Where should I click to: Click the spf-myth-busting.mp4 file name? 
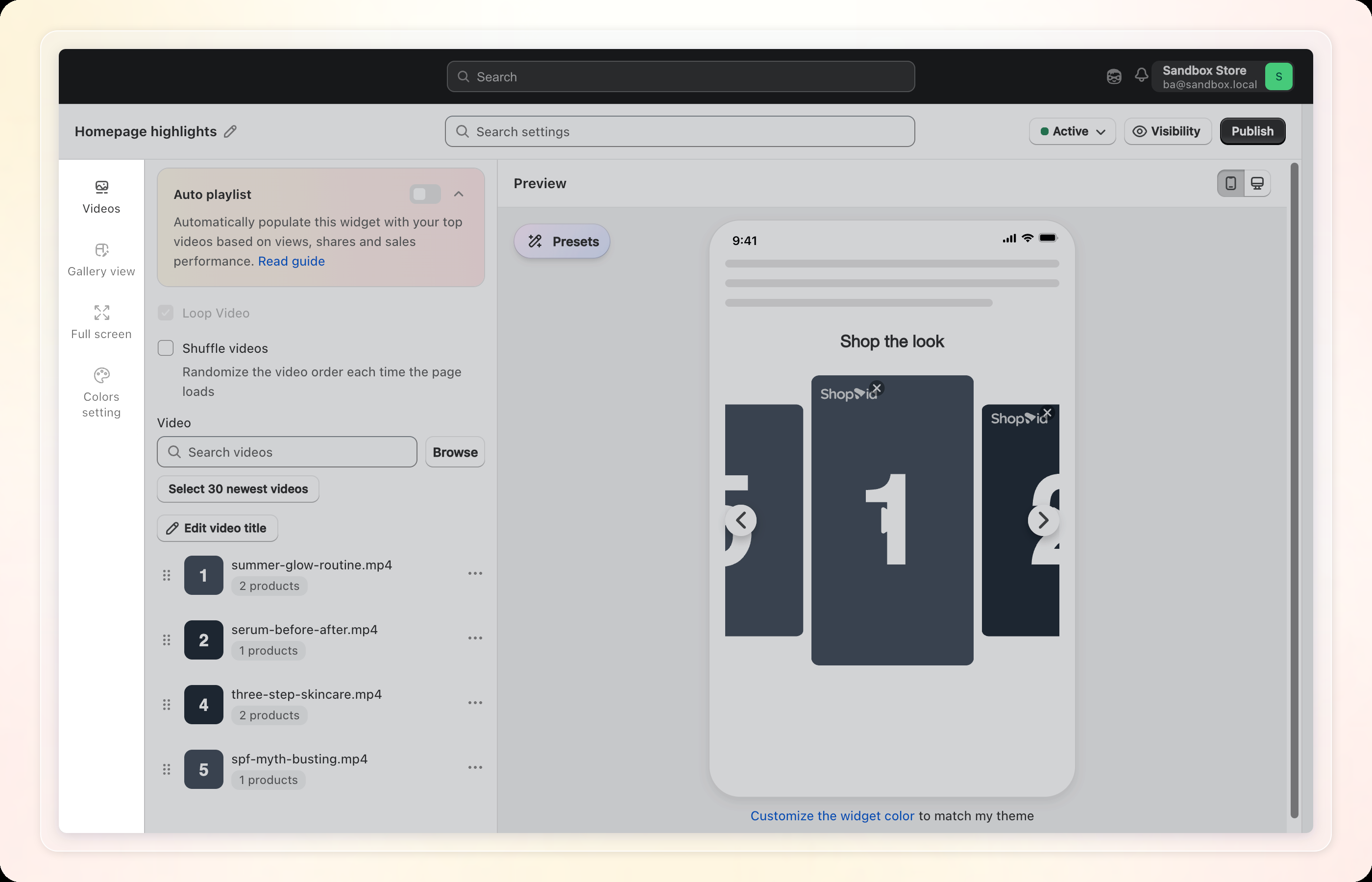(x=299, y=759)
